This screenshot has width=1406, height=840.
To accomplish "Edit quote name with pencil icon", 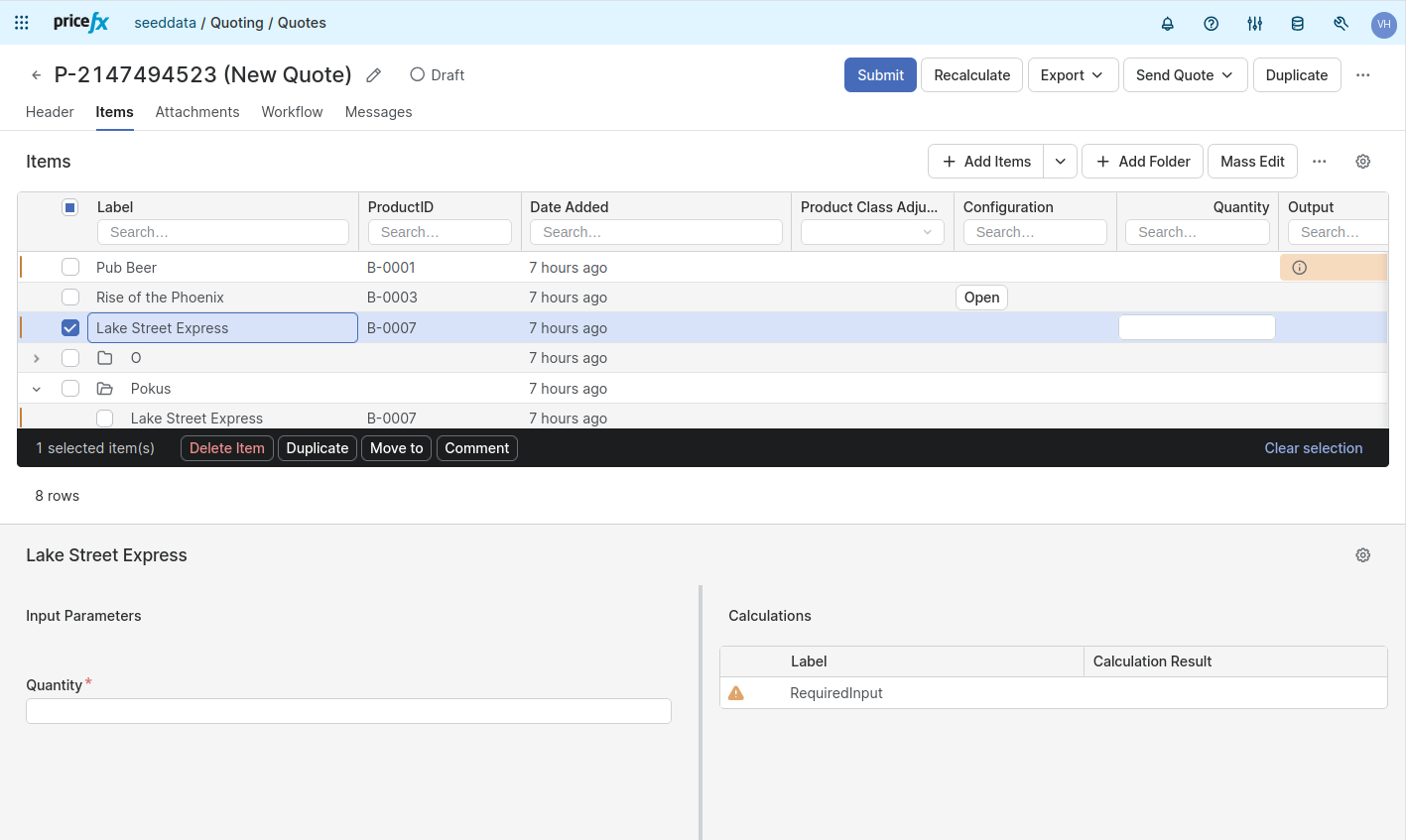I will click(x=374, y=75).
